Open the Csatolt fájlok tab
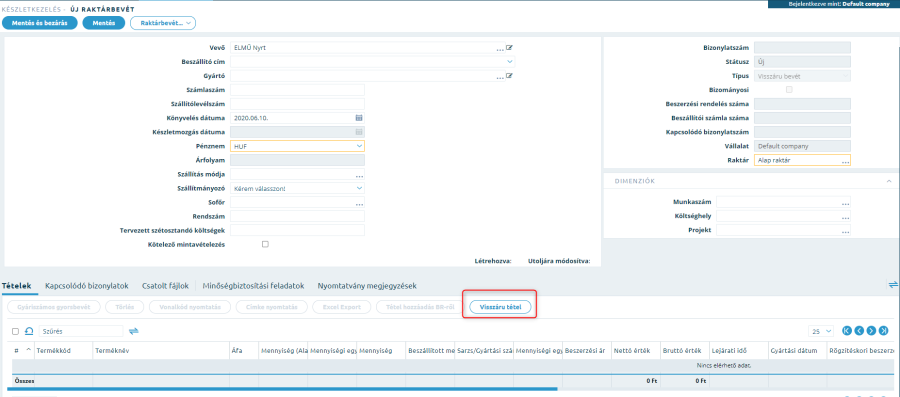This screenshot has height=397, width=900. coord(165,286)
